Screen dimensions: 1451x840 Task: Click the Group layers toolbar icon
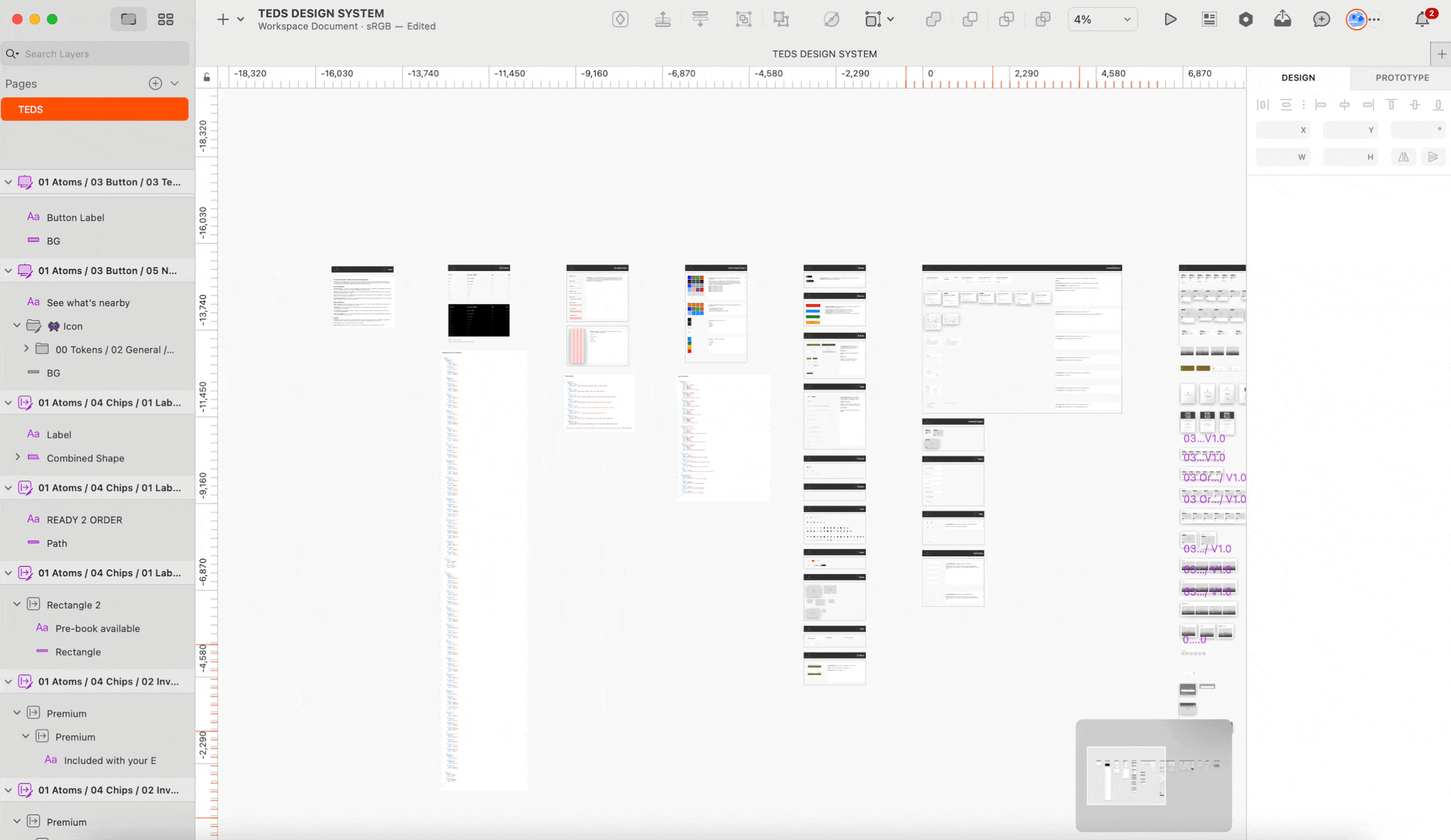pos(743,19)
